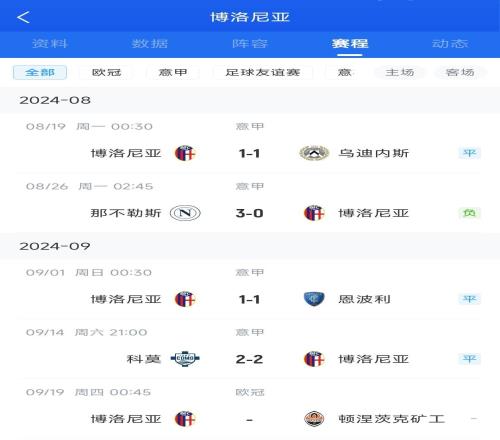The image size is (500, 440).
Task: Open the 3-0 match score details
Action: point(249,213)
